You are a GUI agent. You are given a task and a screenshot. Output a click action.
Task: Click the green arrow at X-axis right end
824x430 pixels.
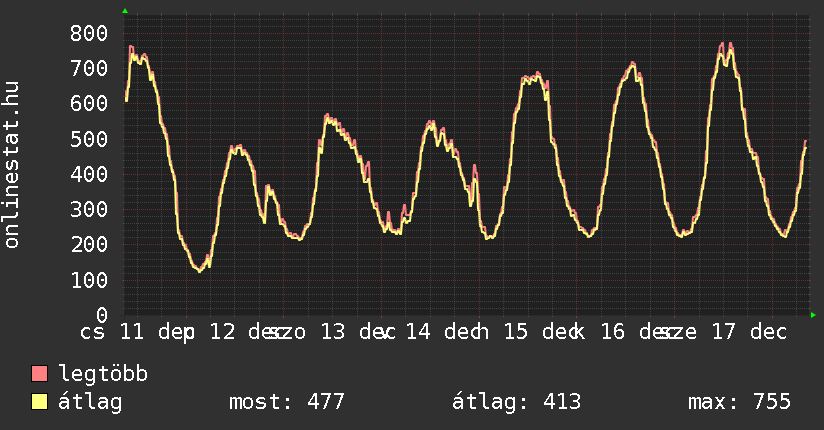[813, 315]
